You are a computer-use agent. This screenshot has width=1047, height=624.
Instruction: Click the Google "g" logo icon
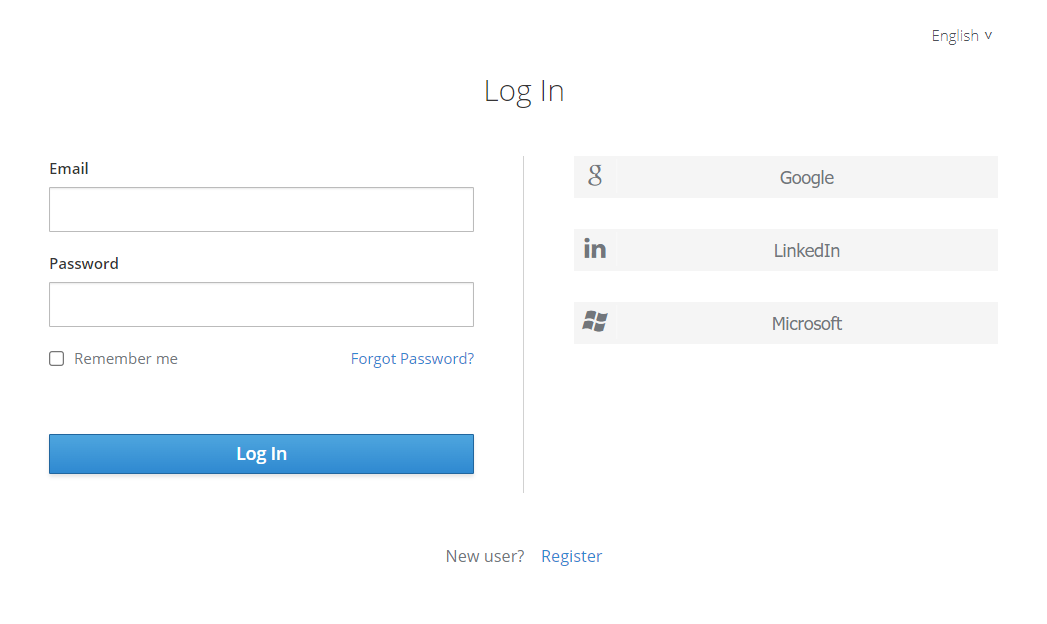coord(595,177)
